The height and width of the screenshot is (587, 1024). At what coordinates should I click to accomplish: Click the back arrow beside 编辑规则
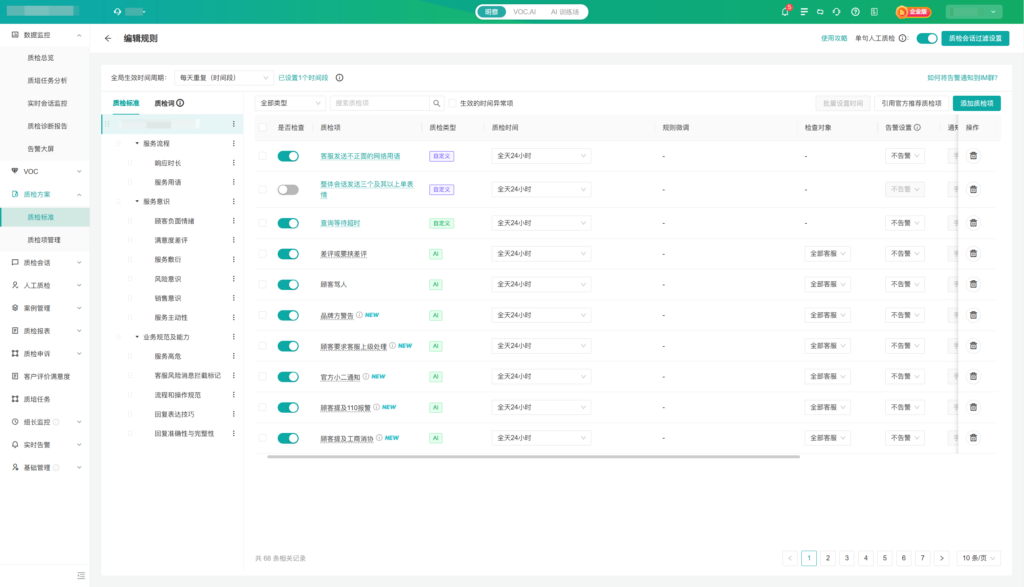[x=108, y=38]
